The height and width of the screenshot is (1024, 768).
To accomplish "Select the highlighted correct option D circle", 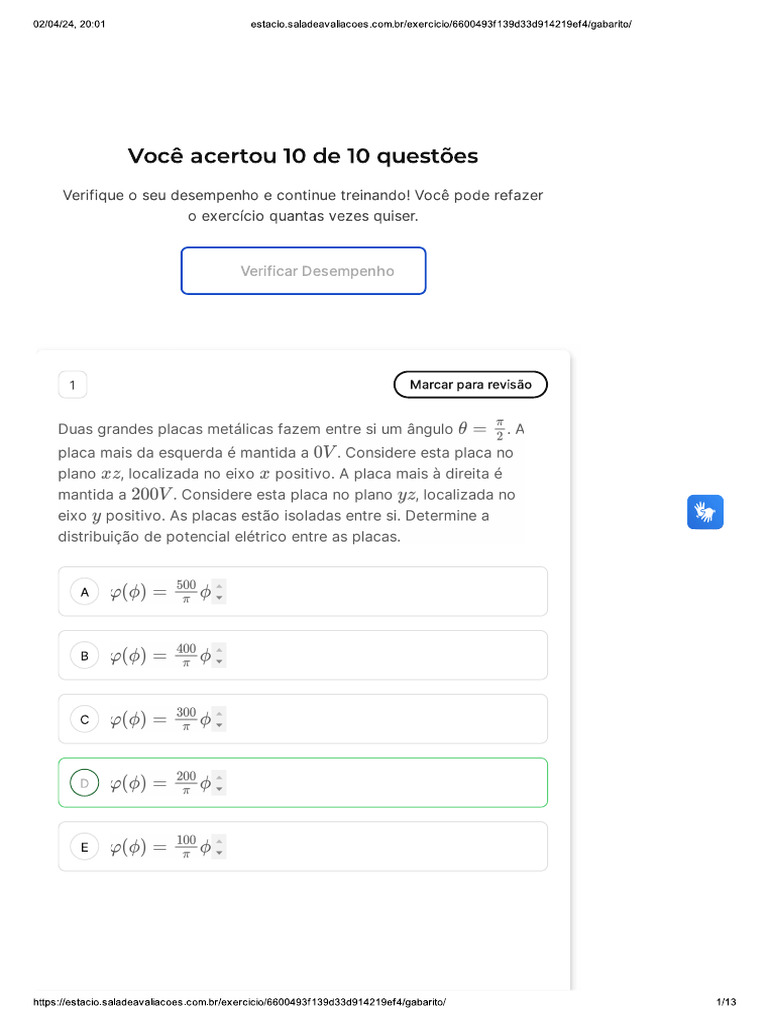I will click(x=85, y=783).
